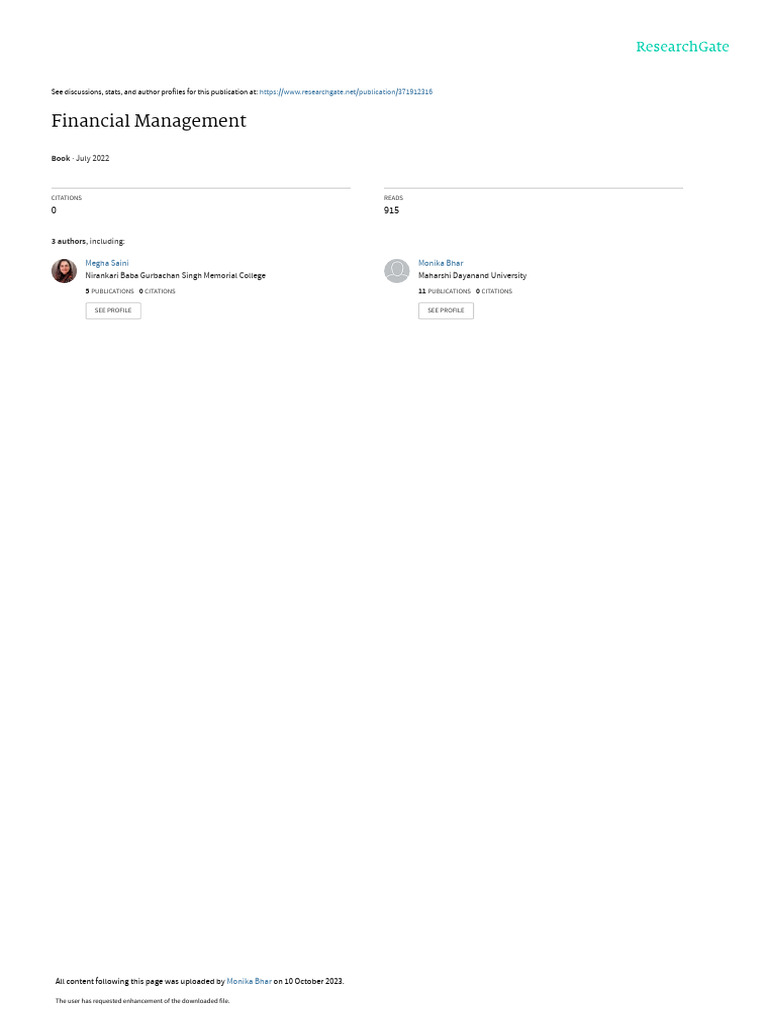This screenshot has width=768, height=1024.
Task: Click Nirankari Baba Gurbachan Singh Memorial College text
Action: click(x=176, y=276)
